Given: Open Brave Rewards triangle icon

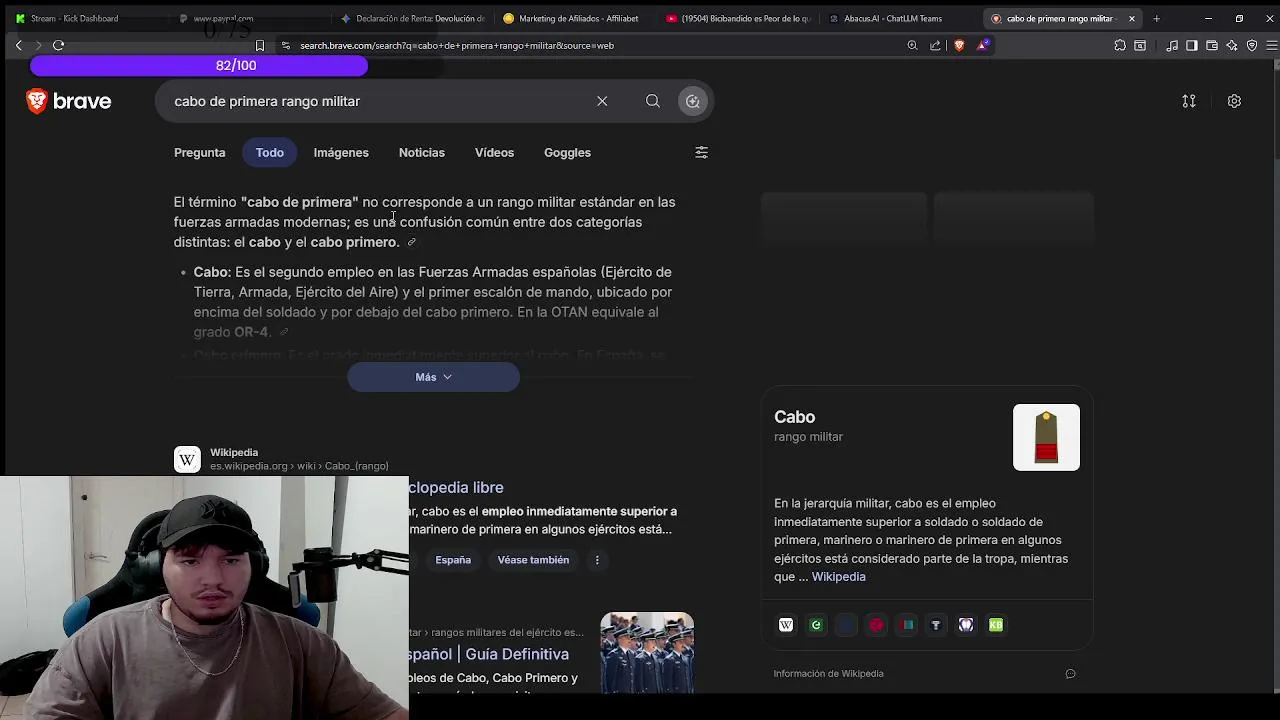Looking at the screenshot, I should pyautogui.click(x=984, y=45).
